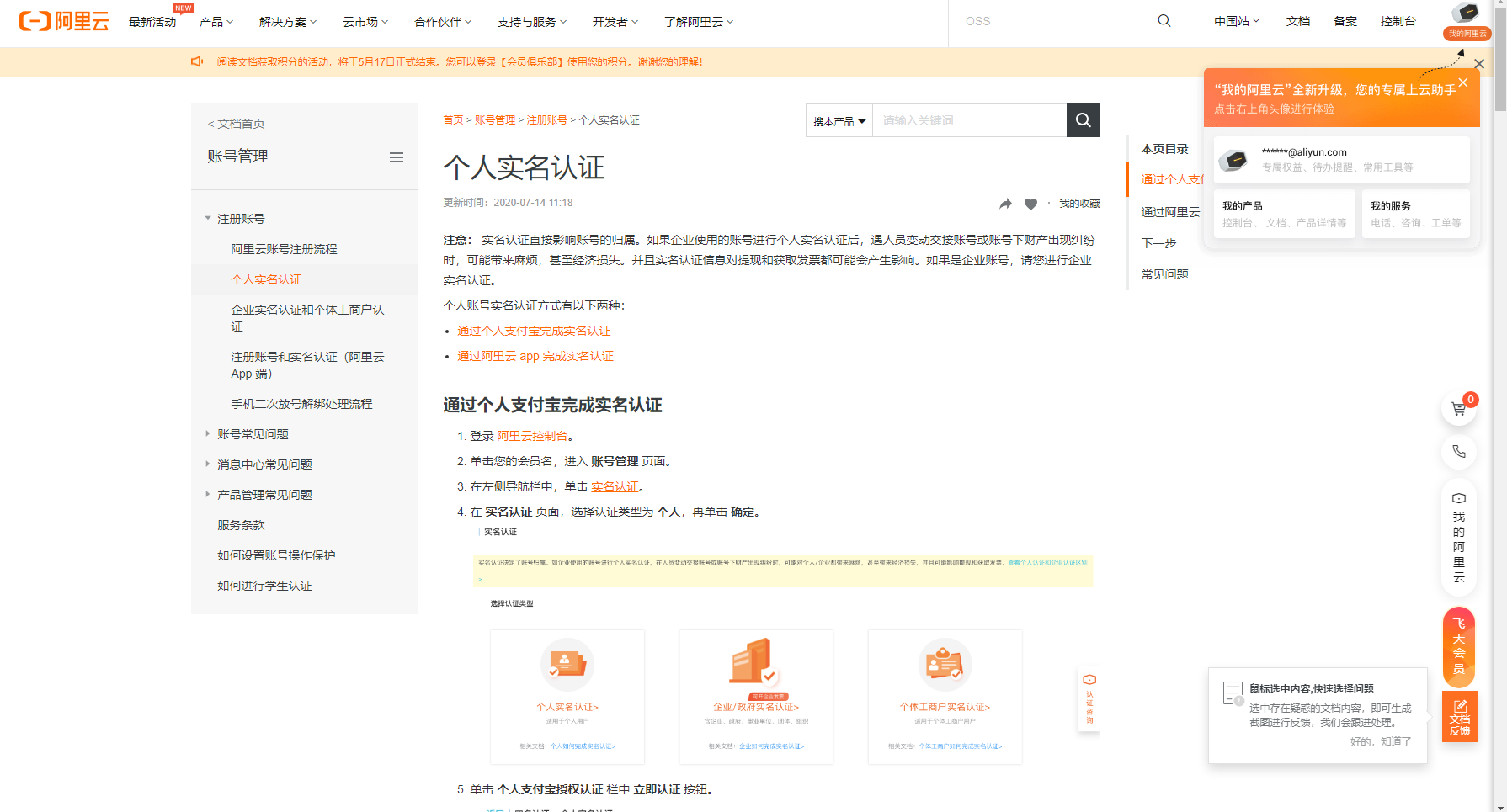
Task: Click the 认证咨询 floating tab
Action: click(x=1089, y=698)
